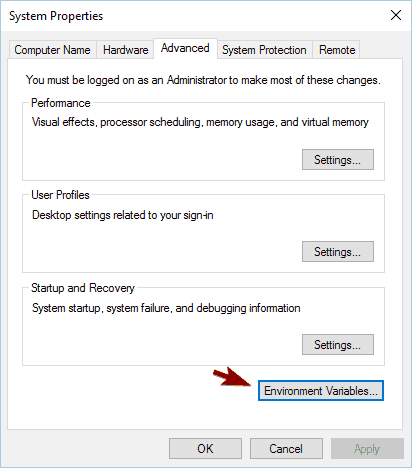Viewport: 412px width, 468px height.
Task: Select the Advanced tab
Action: pos(185,48)
